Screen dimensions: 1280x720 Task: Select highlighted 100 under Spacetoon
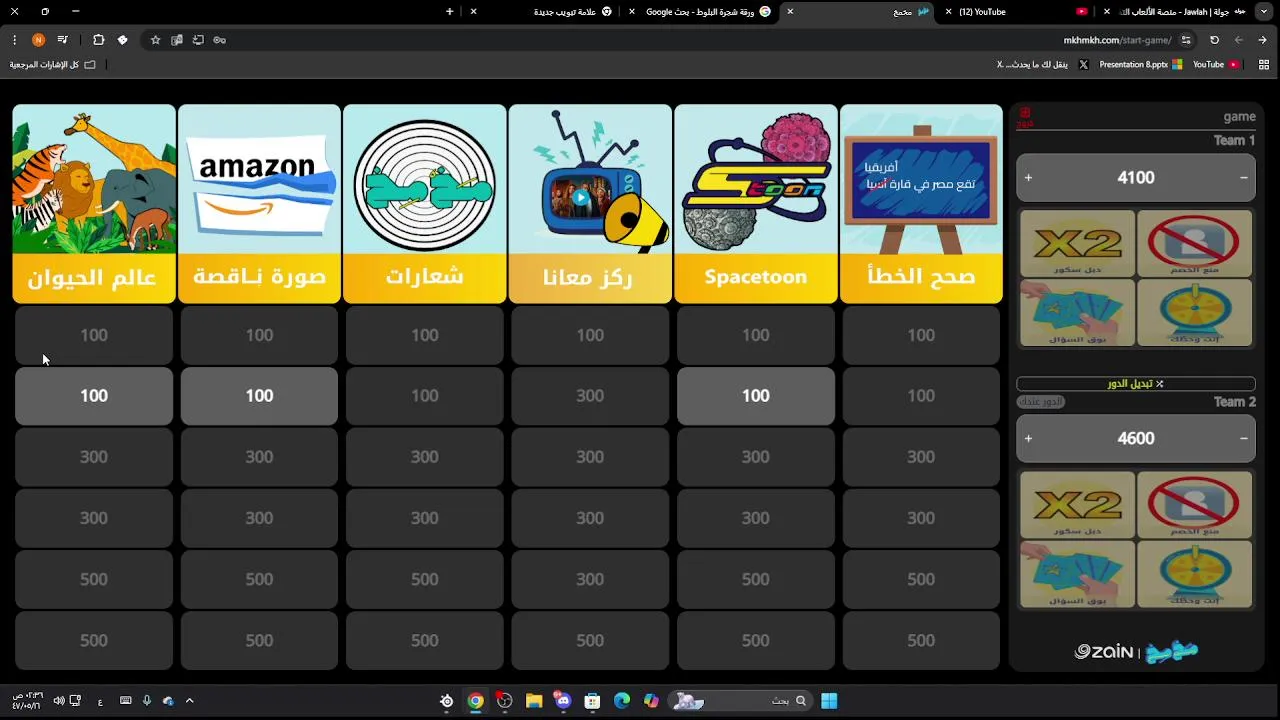pyautogui.click(x=756, y=396)
